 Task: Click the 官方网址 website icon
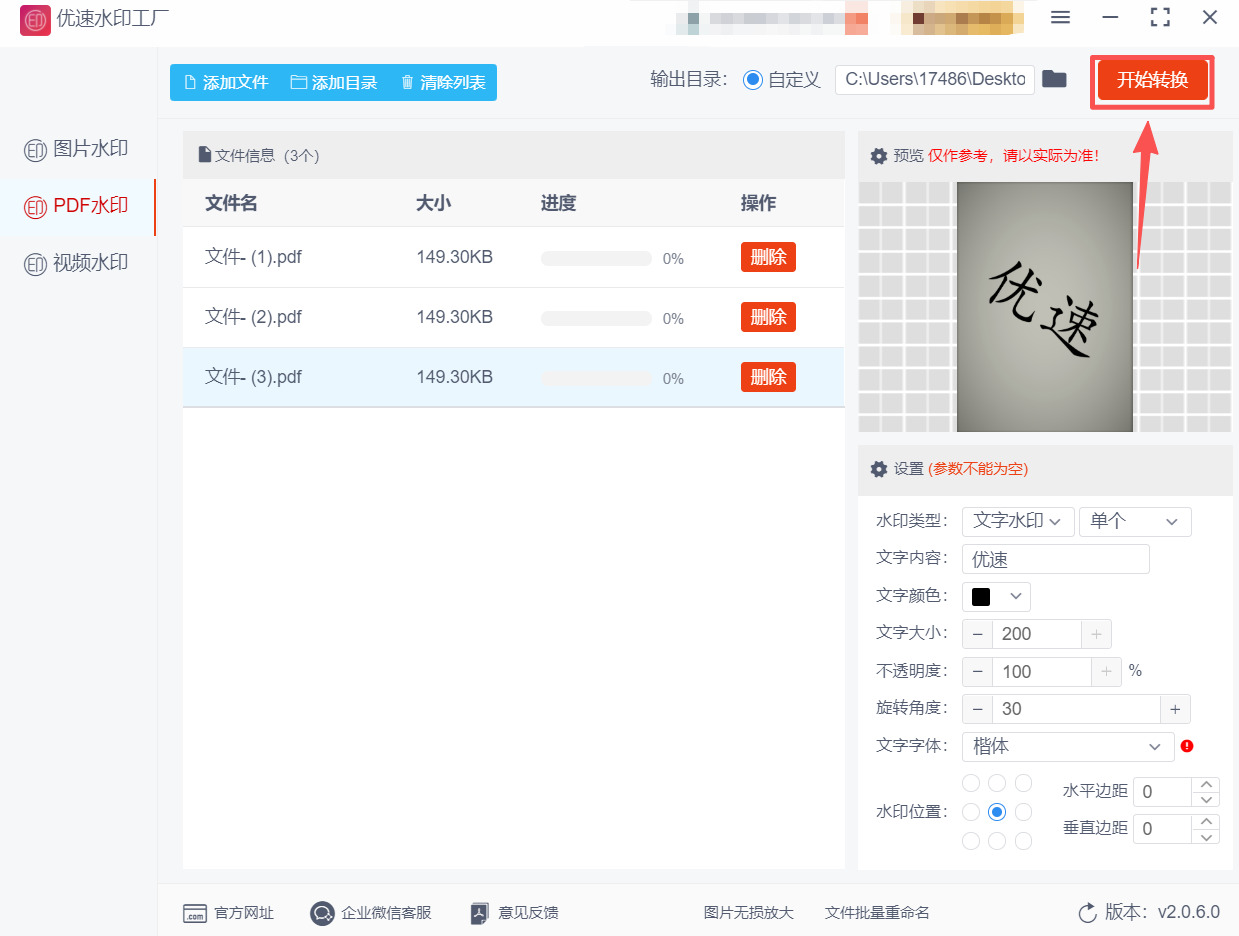pyautogui.click(x=195, y=913)
